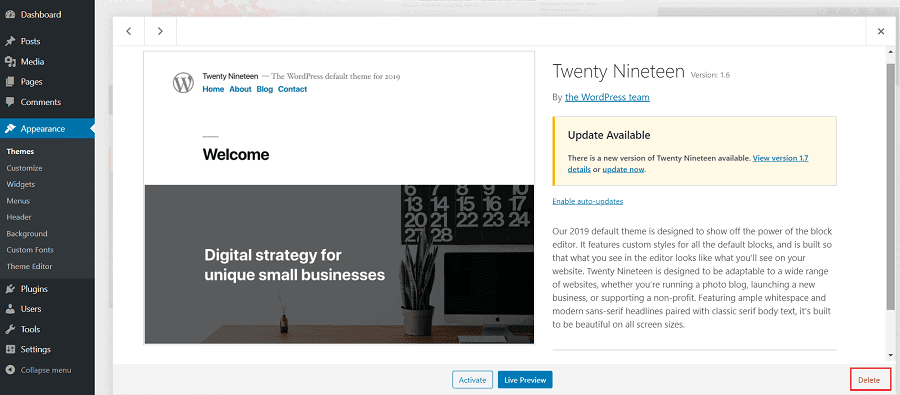Image resolution: width=900 pixels, height=395 pixels.
Task: Click the WordPress logo in theme preview
Action: [184, 83]
